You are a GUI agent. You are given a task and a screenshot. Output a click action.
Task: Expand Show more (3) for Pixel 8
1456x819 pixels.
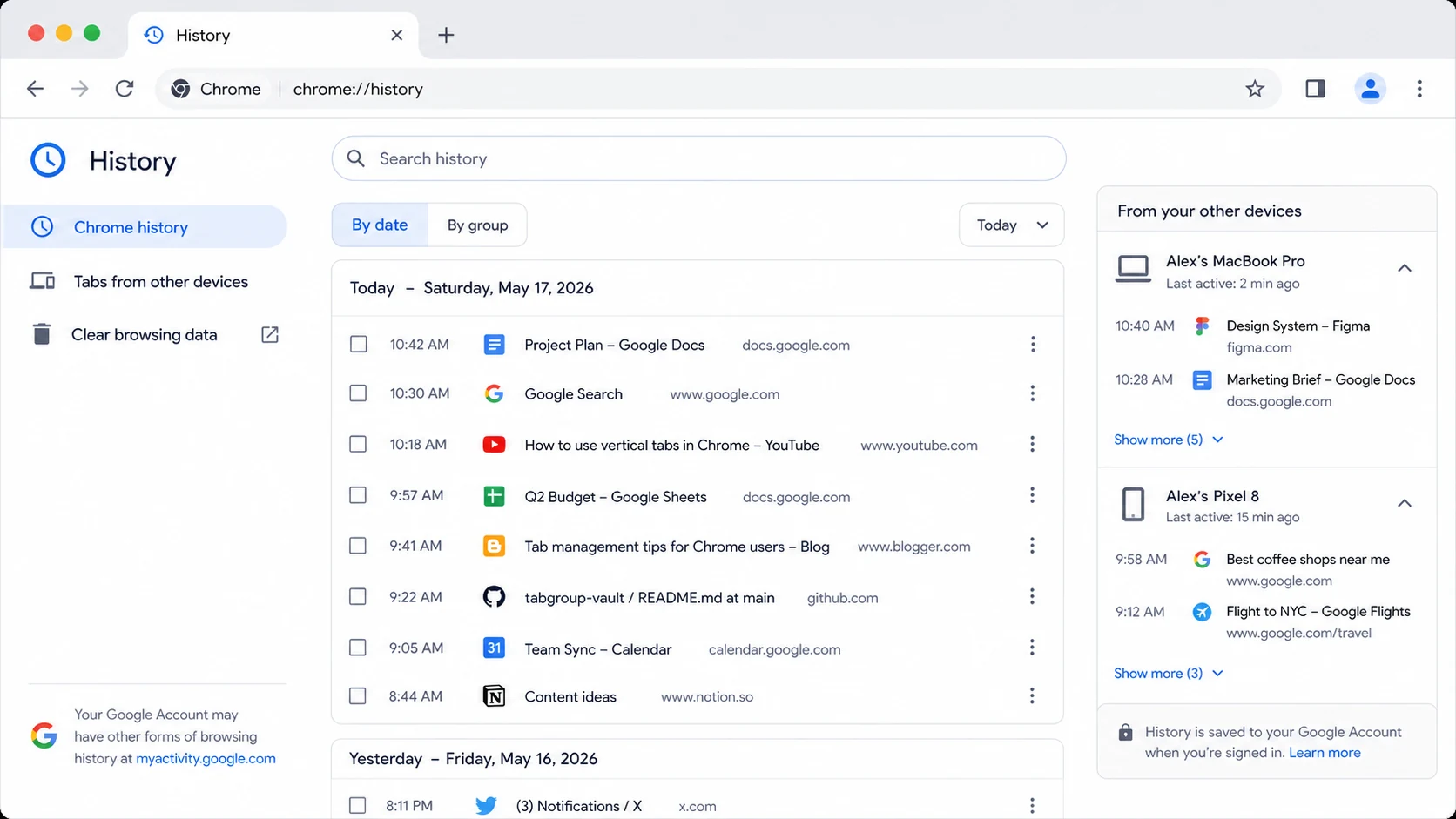(x=1169, y=673)
